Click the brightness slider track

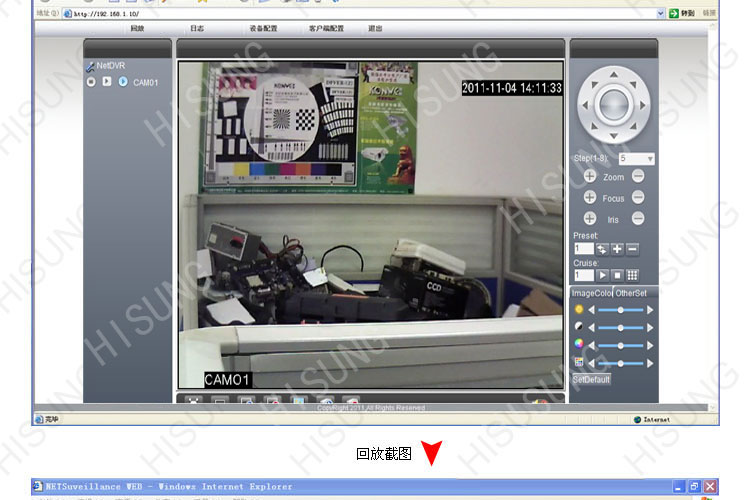[620, 310]
